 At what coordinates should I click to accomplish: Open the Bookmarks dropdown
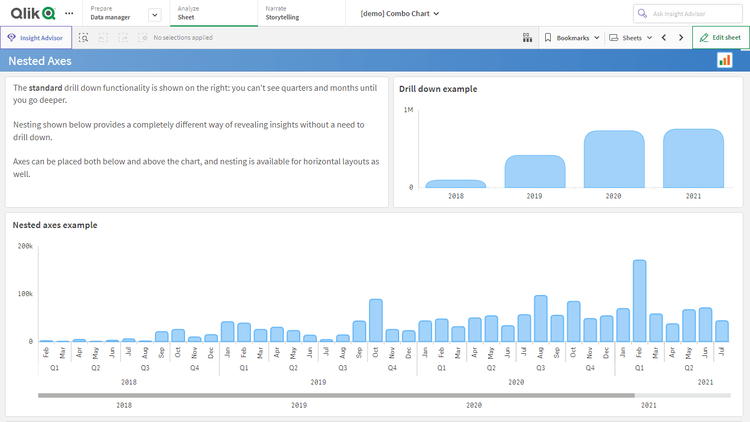572,37
